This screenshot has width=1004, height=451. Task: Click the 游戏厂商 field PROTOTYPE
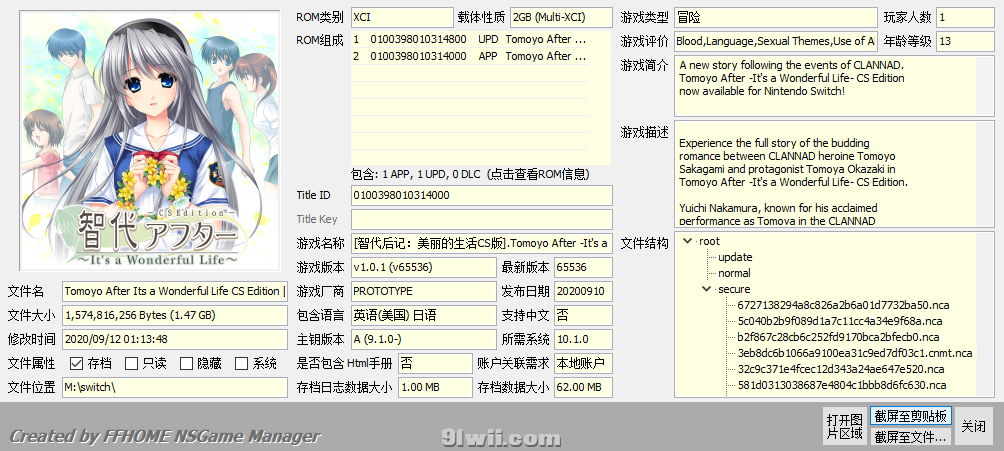click(x=423, y=291)
